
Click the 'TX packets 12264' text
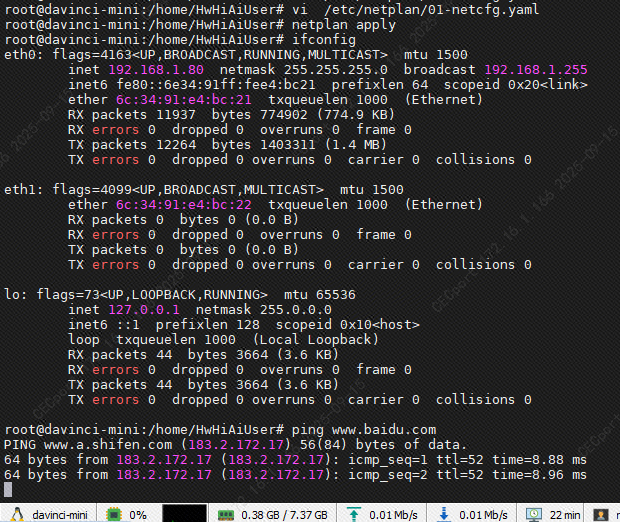(x=132, y=145)
